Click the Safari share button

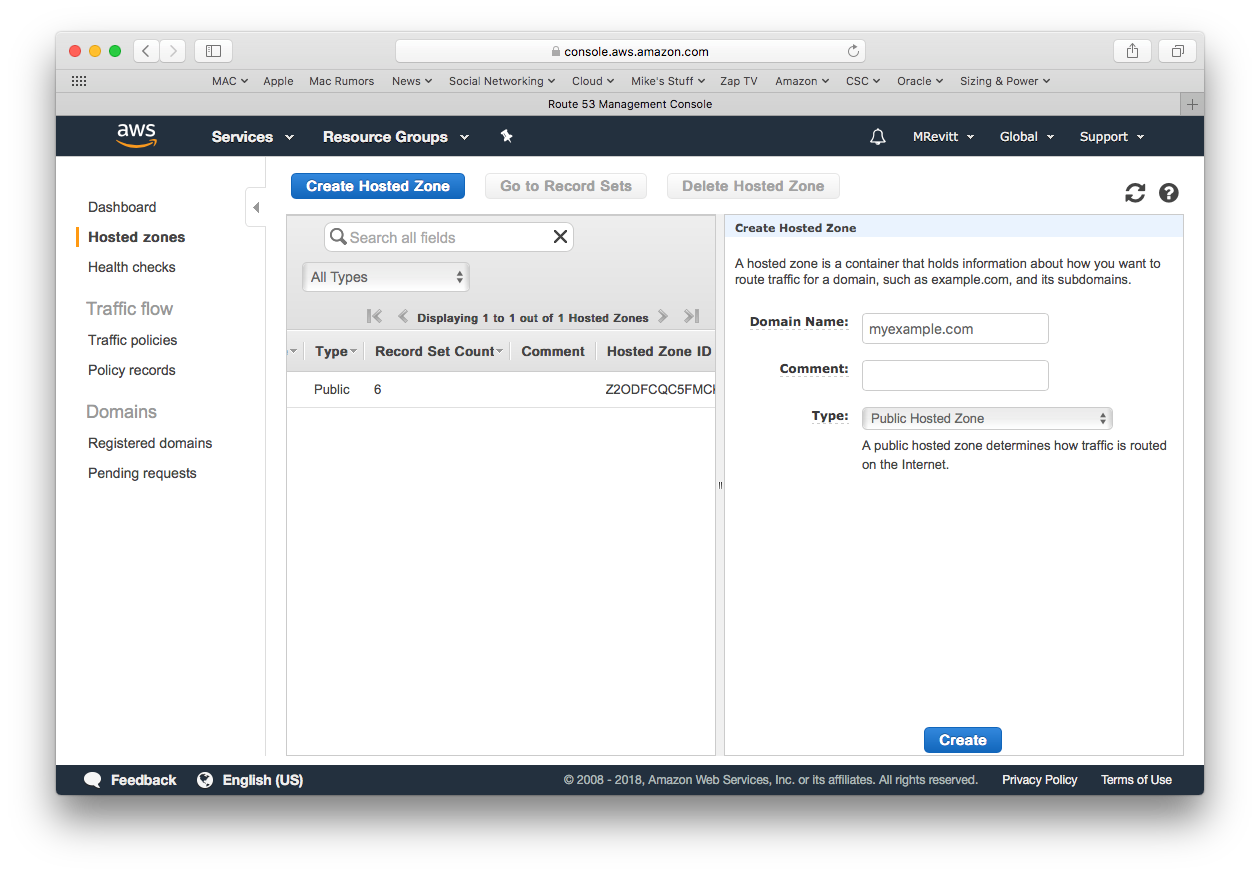(1132, 51)
